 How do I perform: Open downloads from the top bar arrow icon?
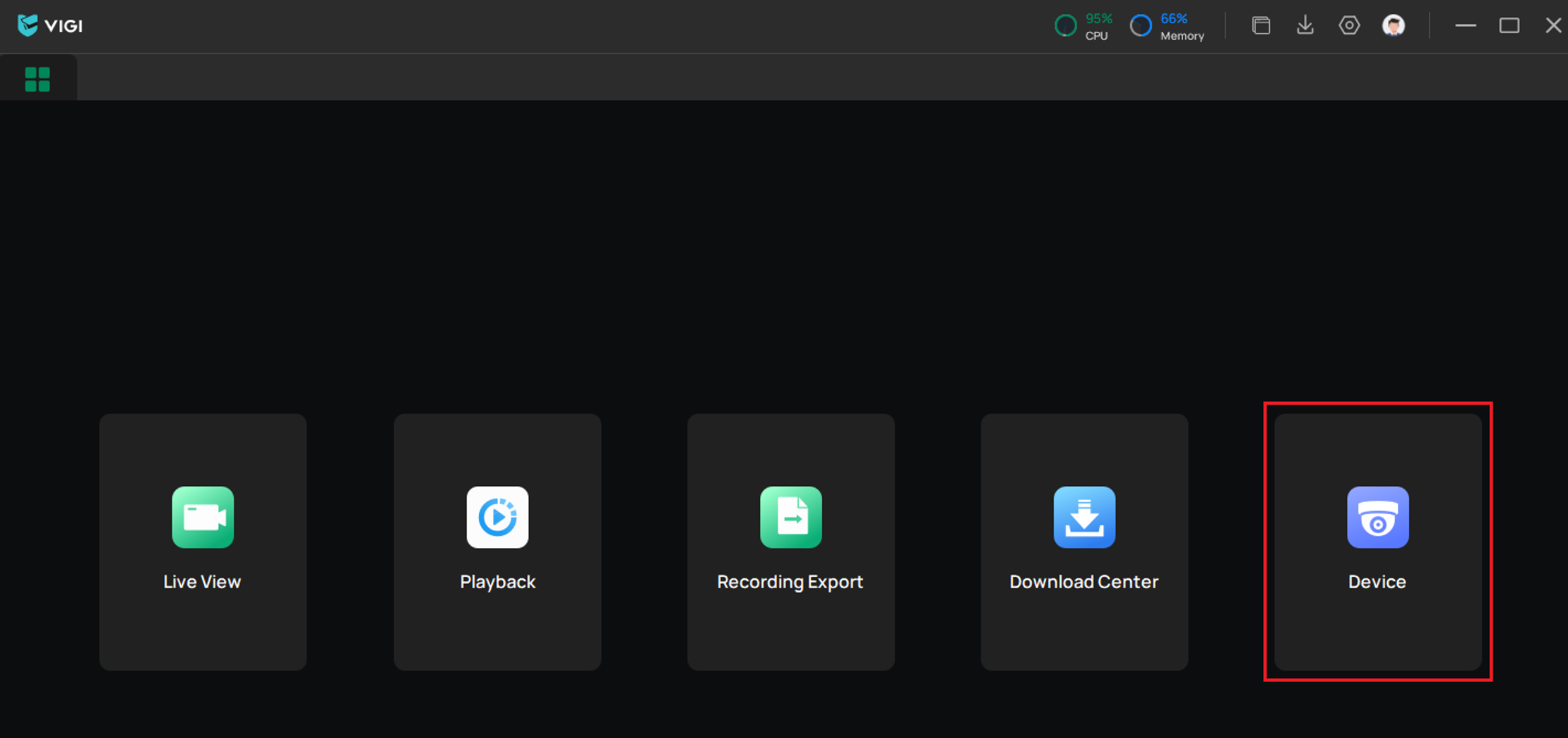(1305, 25)
